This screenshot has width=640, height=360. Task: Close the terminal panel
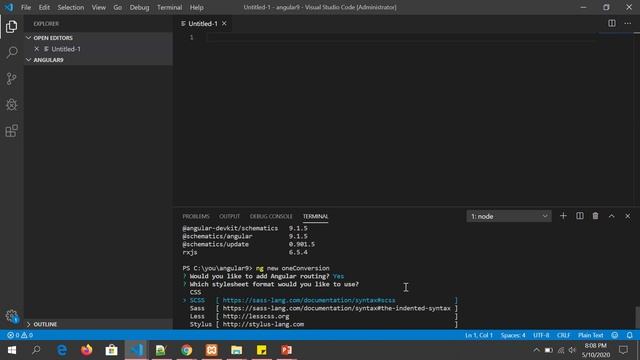[627, 216]
